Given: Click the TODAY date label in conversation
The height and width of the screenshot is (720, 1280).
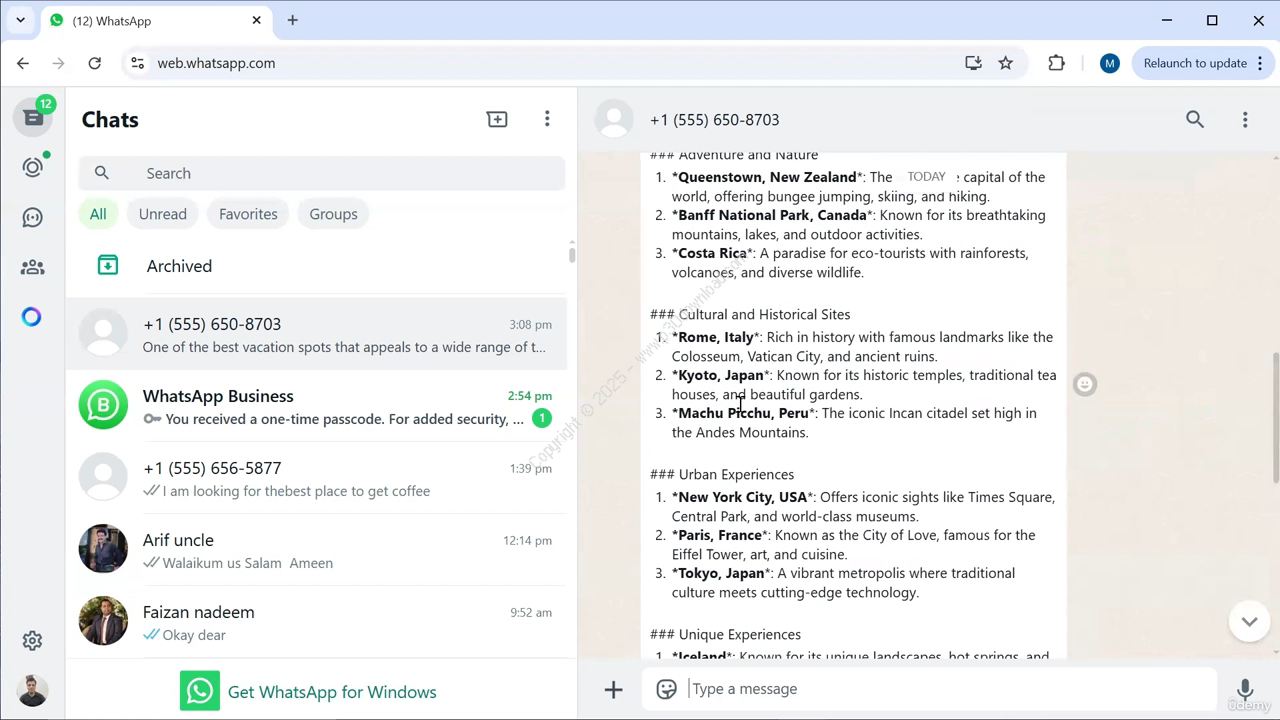Looking at the screenshot, I should tap(926, 177).
